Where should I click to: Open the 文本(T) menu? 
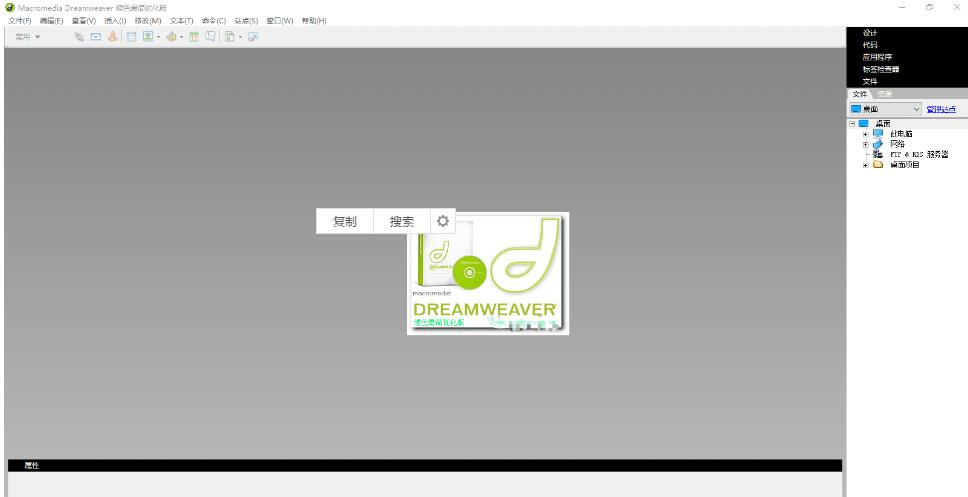click(182, 20)
